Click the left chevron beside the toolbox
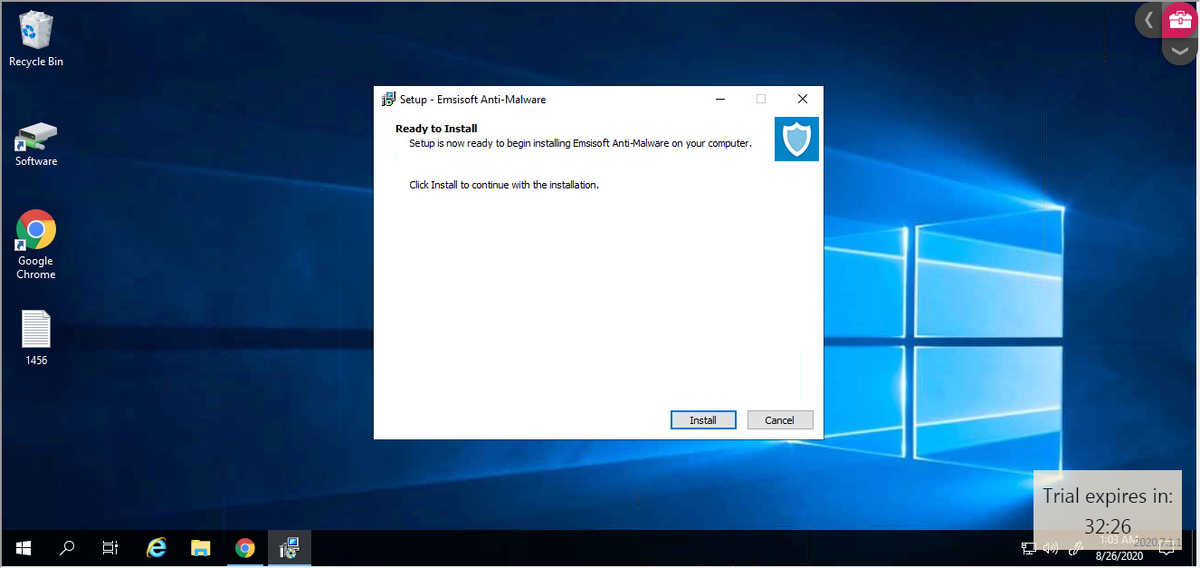 point(1148,20)
